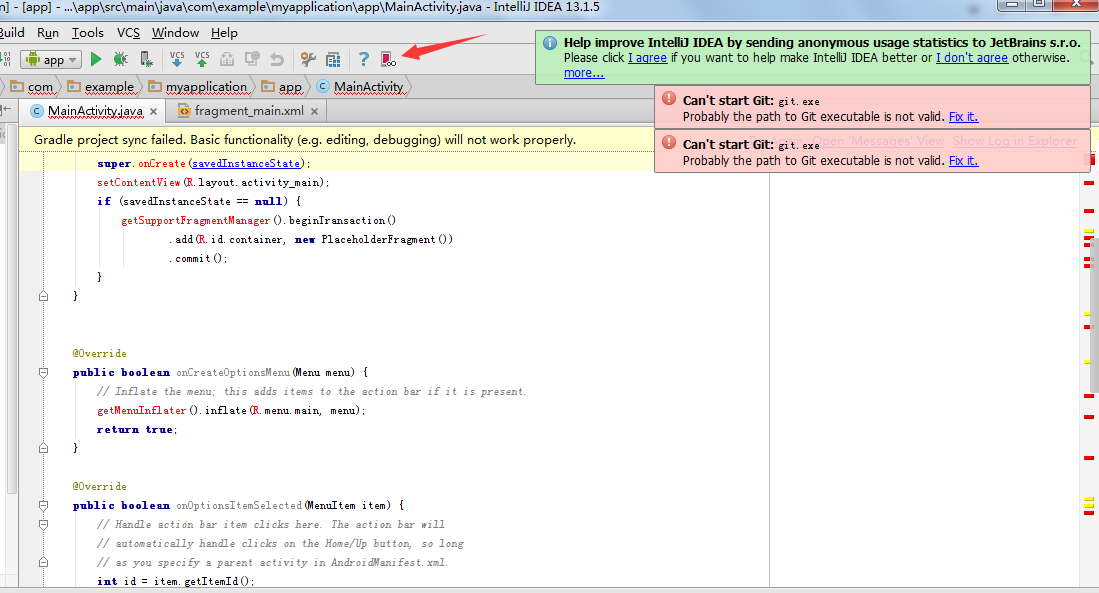Open the app run configuration dropdown
This screenshot has height=593, width=1099.
click(x=50, y=60)
